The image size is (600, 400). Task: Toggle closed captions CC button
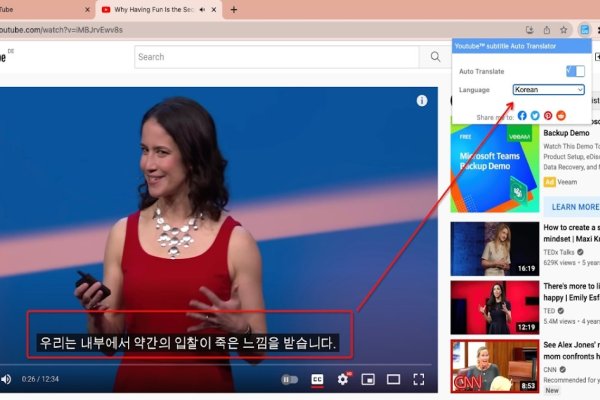point(317,379)
